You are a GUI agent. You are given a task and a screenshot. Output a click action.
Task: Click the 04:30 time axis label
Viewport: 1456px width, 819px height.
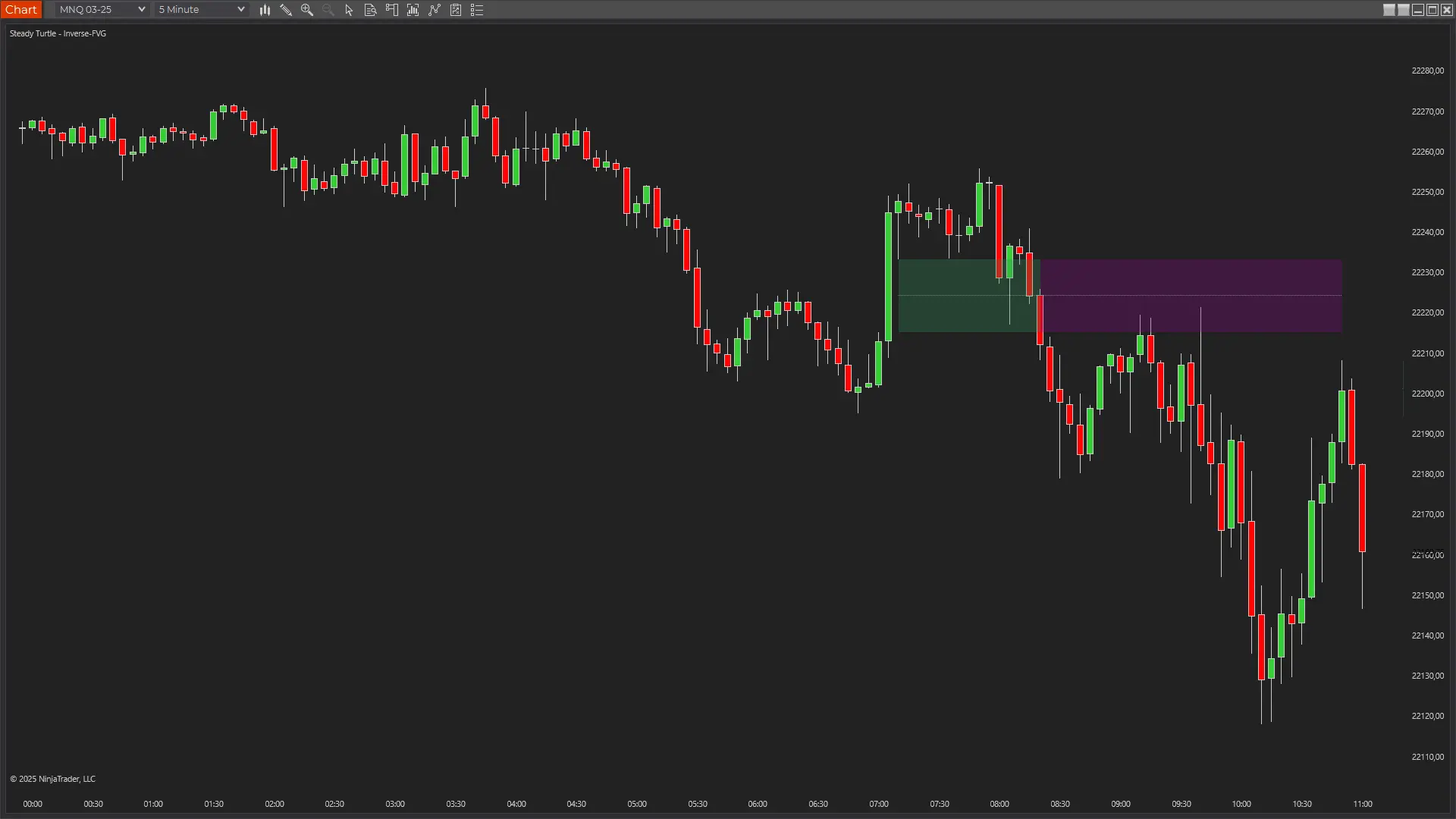point(576,804)
